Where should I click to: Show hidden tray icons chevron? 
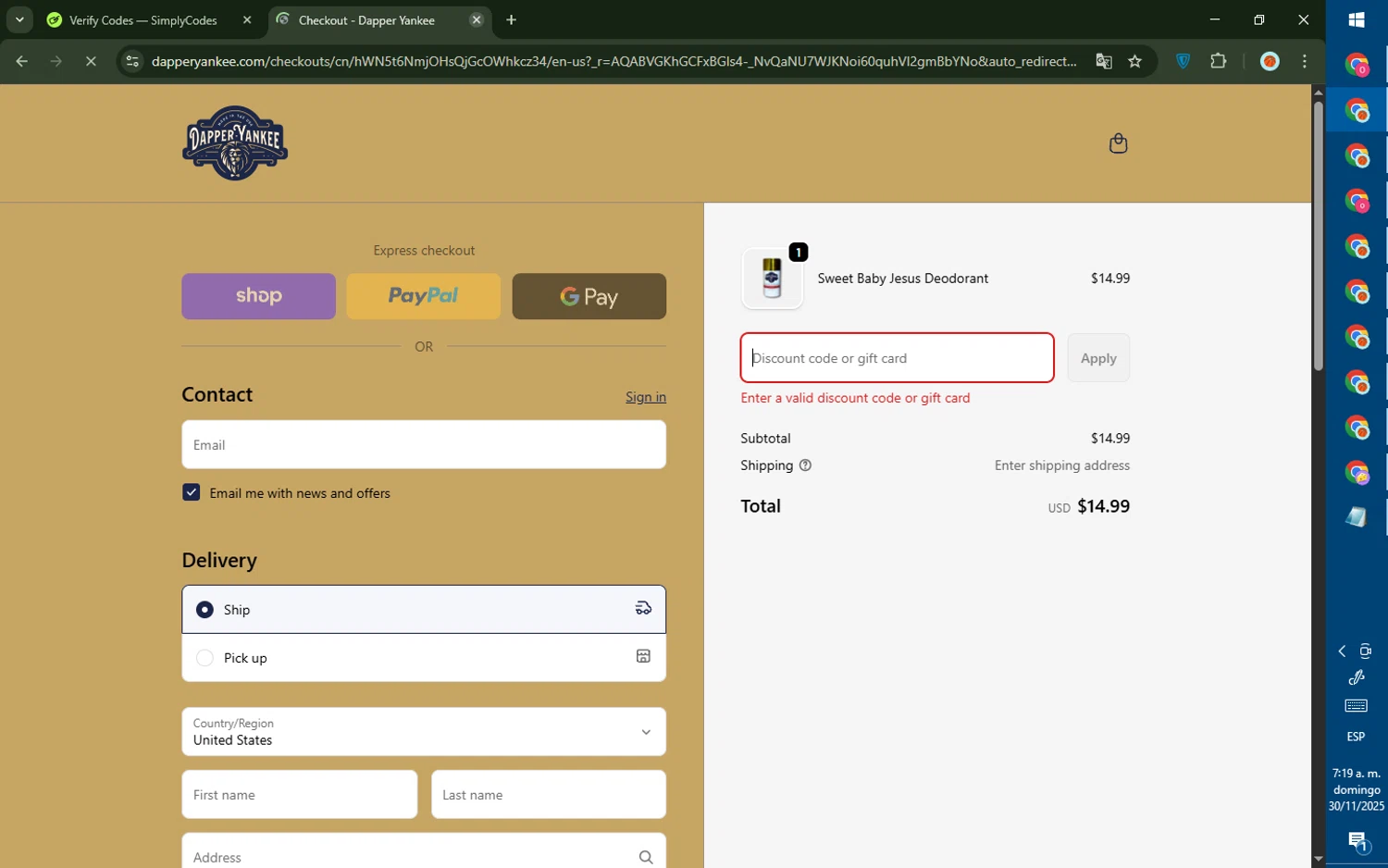(x=1342, y=651)
